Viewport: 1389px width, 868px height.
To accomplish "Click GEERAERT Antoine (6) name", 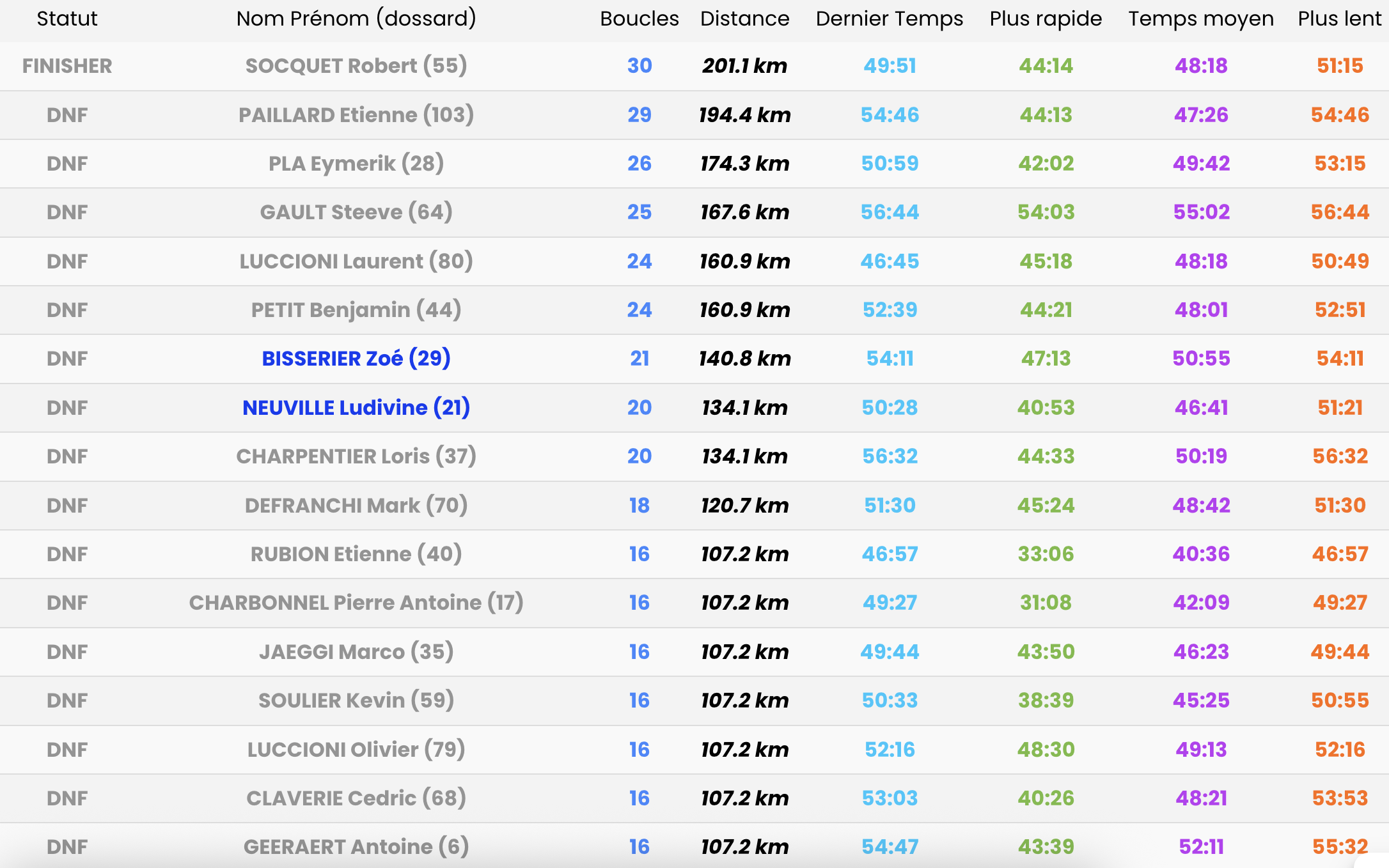I will [356, 847].
